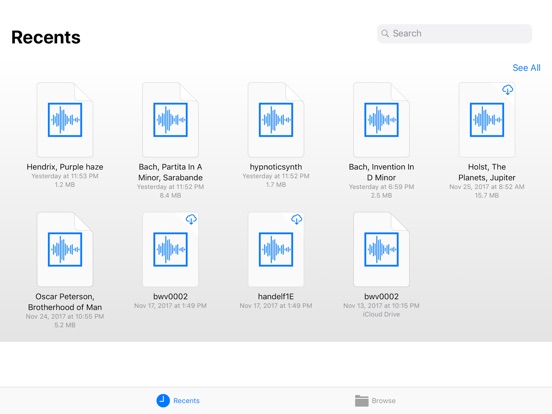The height and width of the screenshot is (414, 552).
Task: Click the magnifying glass search icon
Action: tap(385, 33)
